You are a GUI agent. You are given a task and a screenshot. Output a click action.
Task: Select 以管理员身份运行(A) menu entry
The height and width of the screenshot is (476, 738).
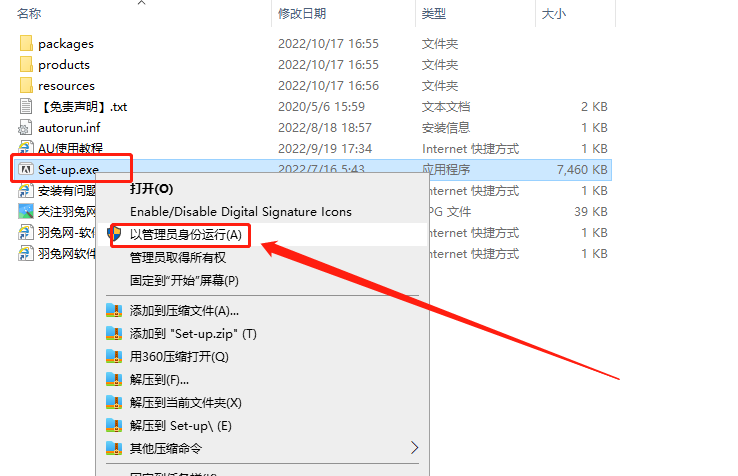(x=185, y=234)
